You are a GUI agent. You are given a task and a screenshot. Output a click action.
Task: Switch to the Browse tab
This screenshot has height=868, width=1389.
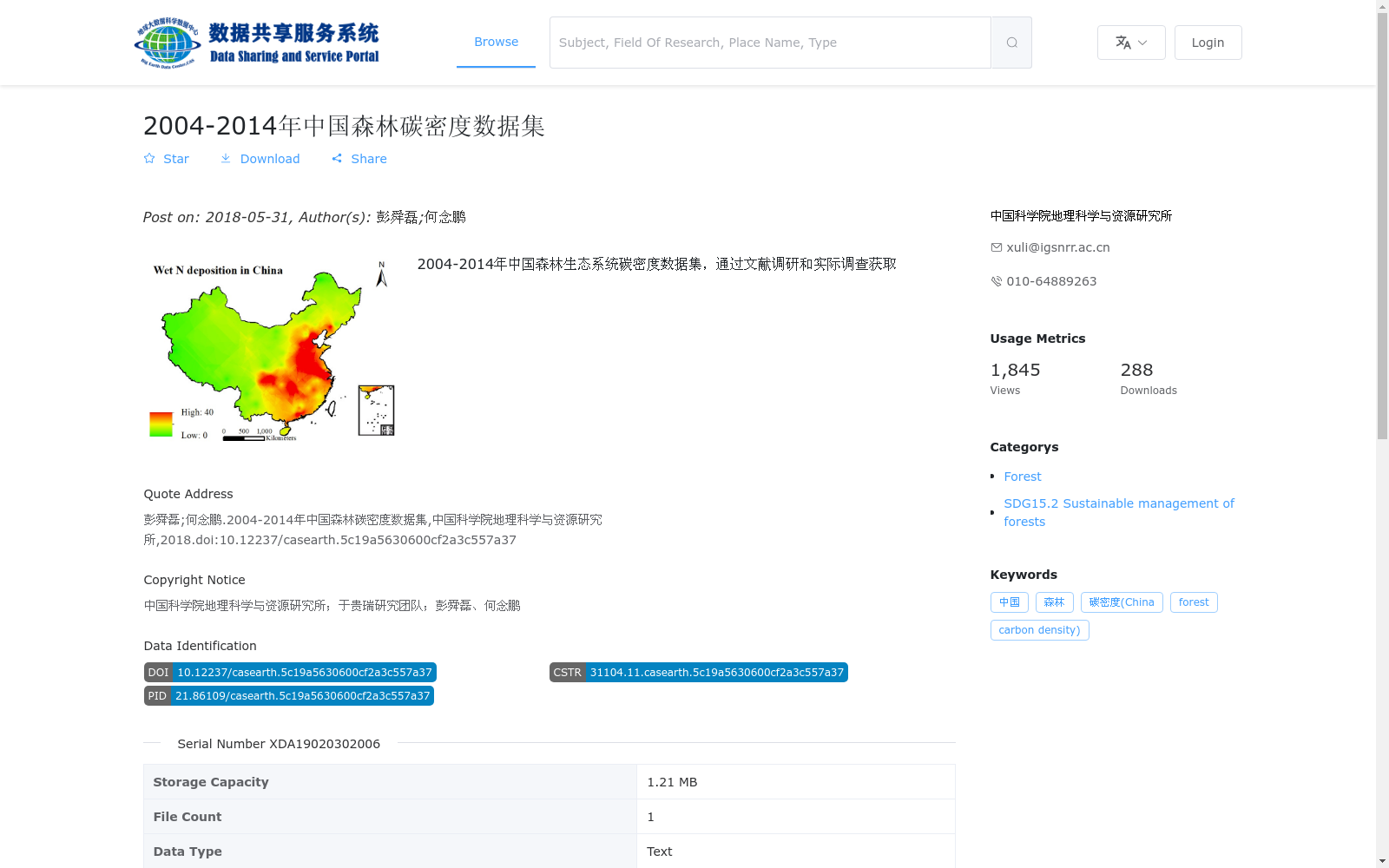[496, 42]
